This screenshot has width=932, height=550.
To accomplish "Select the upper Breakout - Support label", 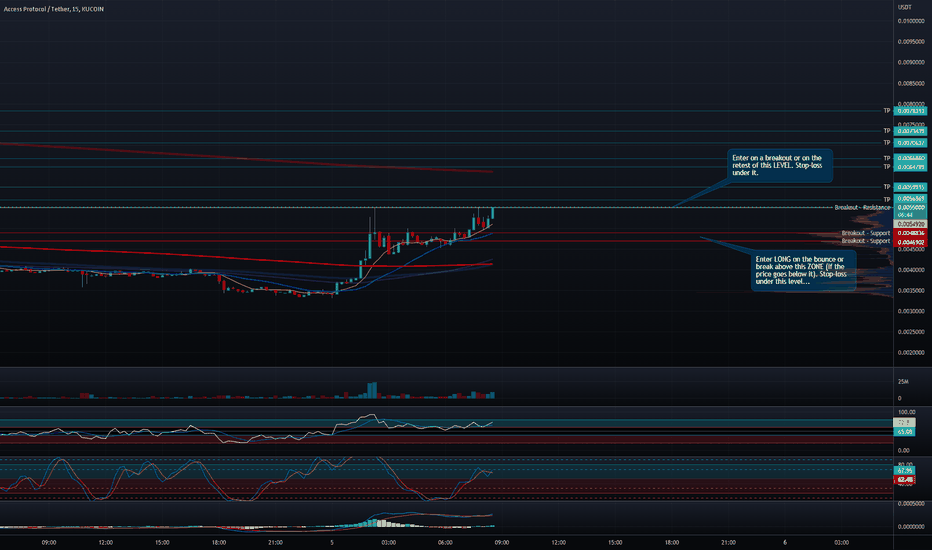I will pos(865,233).
